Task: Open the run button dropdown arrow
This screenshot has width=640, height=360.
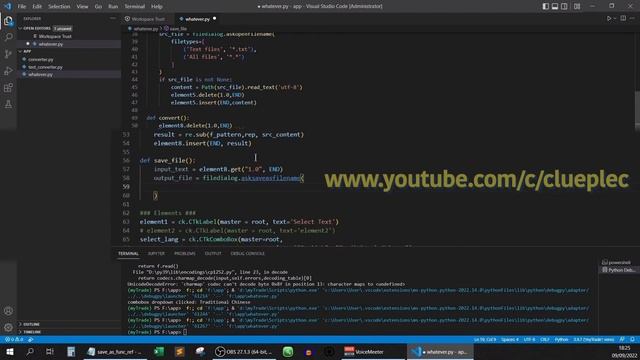Action: [x=614, y=19]
